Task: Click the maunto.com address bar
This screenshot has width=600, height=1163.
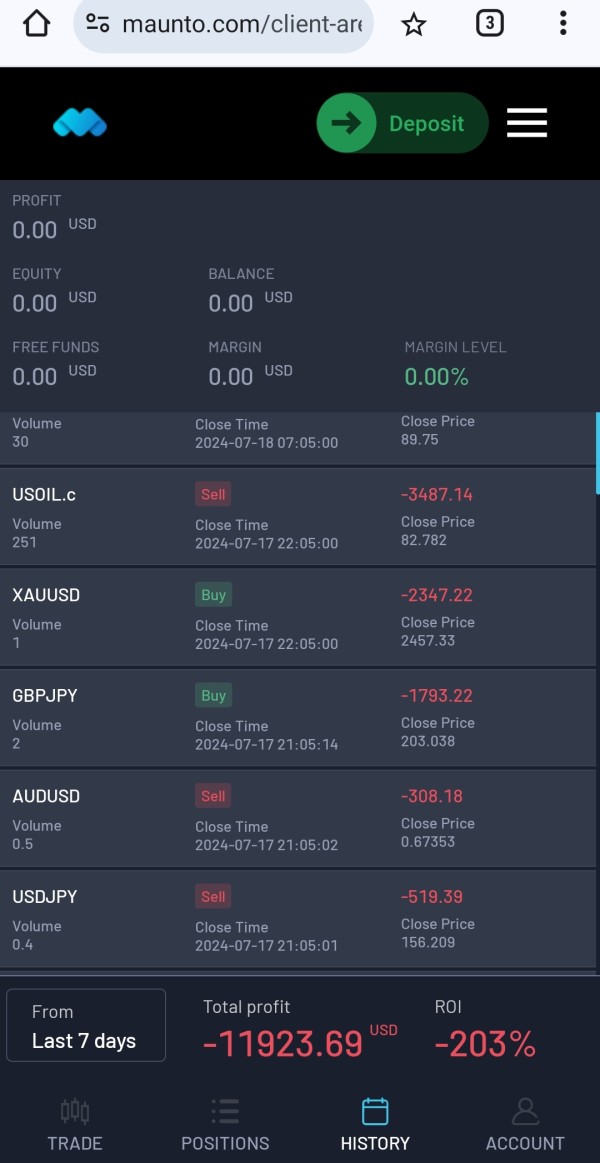Action: pyautogui.click(x=224, y=24)
